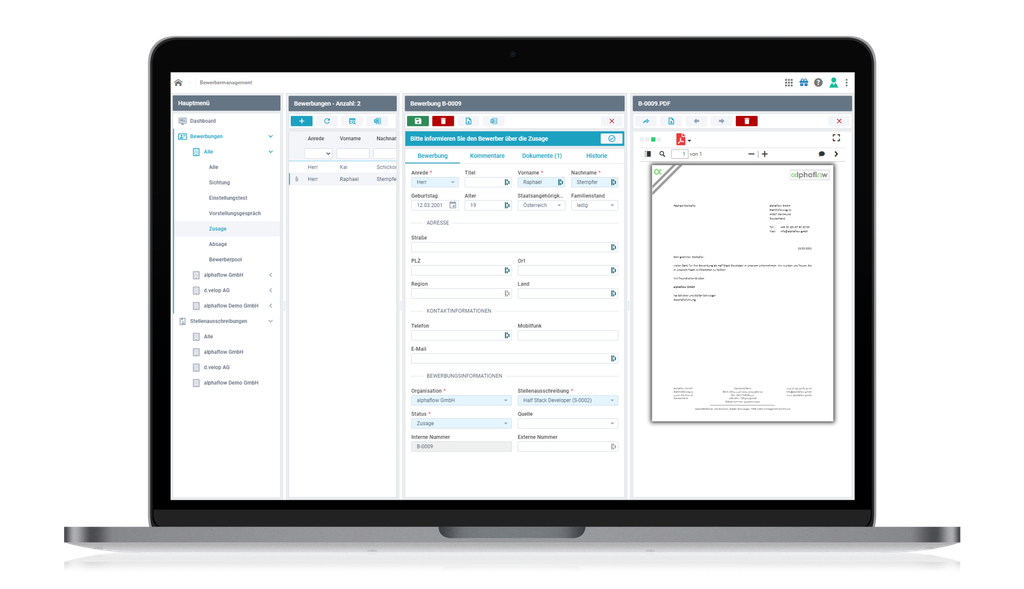Select Vorstellungsgespräch in the menu tree

click(x=234, y=214)
